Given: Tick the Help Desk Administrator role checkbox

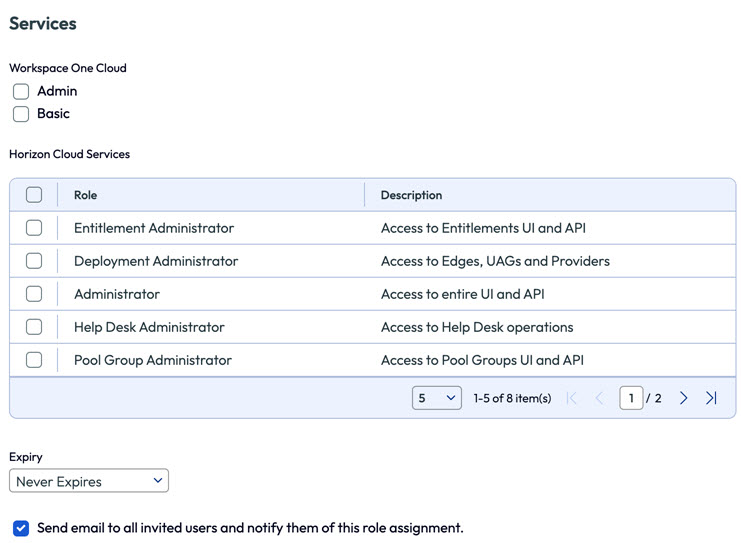Looking at the screenshot, I should (x=34, y=327).
